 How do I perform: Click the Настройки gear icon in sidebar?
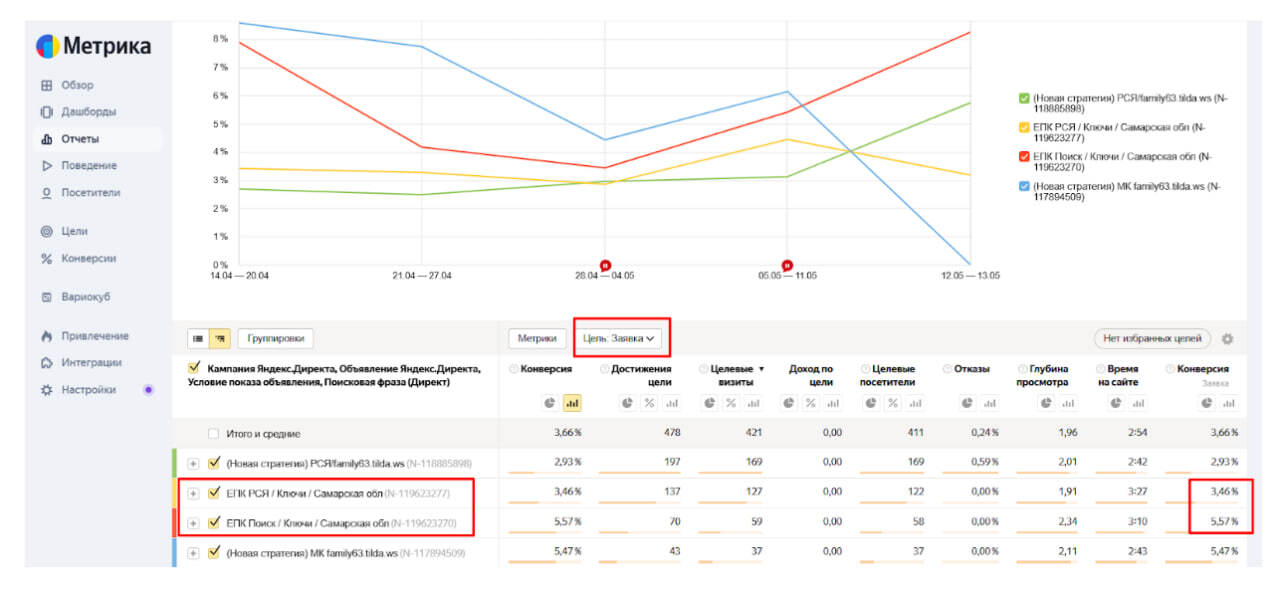(x=46, y=390)
